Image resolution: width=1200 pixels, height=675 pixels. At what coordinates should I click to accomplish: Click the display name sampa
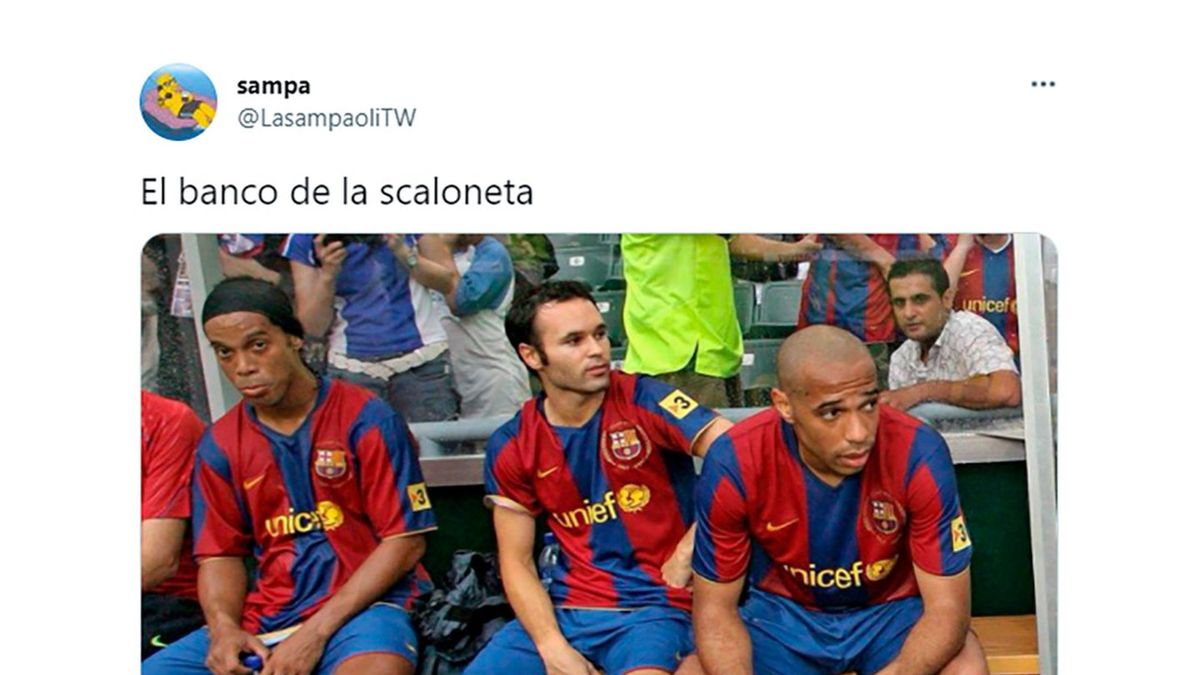tap(273, 86)
